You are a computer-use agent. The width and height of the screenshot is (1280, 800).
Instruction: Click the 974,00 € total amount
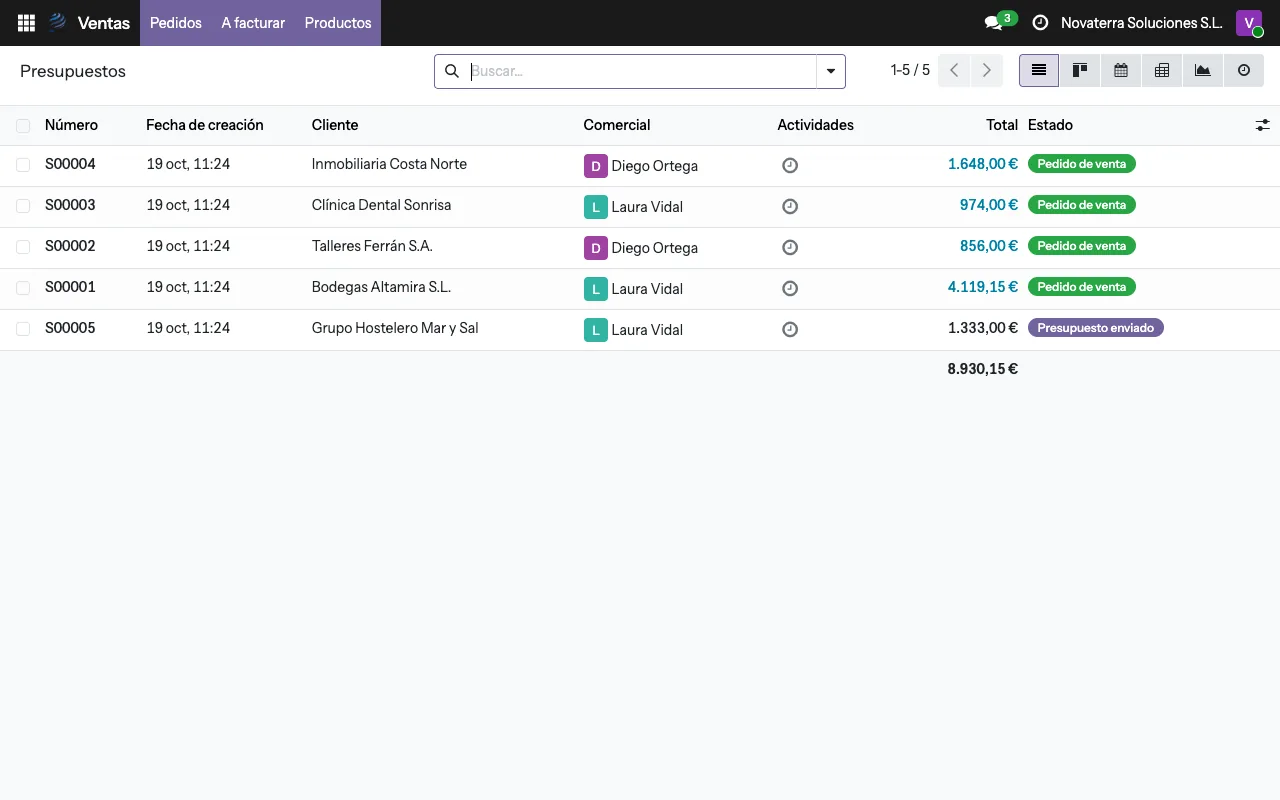[x=989, y=205]
